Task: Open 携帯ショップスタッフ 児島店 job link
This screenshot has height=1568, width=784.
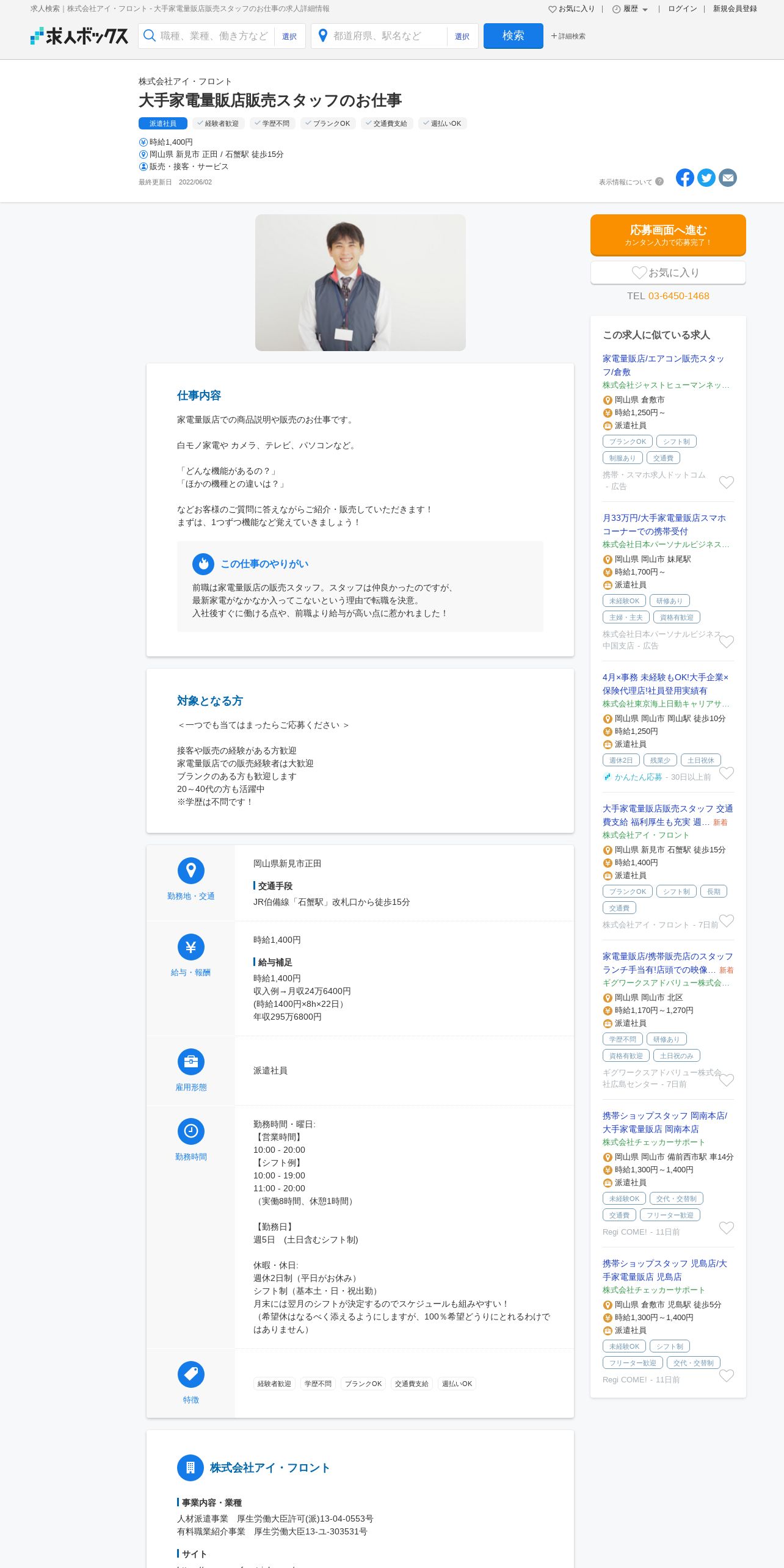Action: (665, 1270)
